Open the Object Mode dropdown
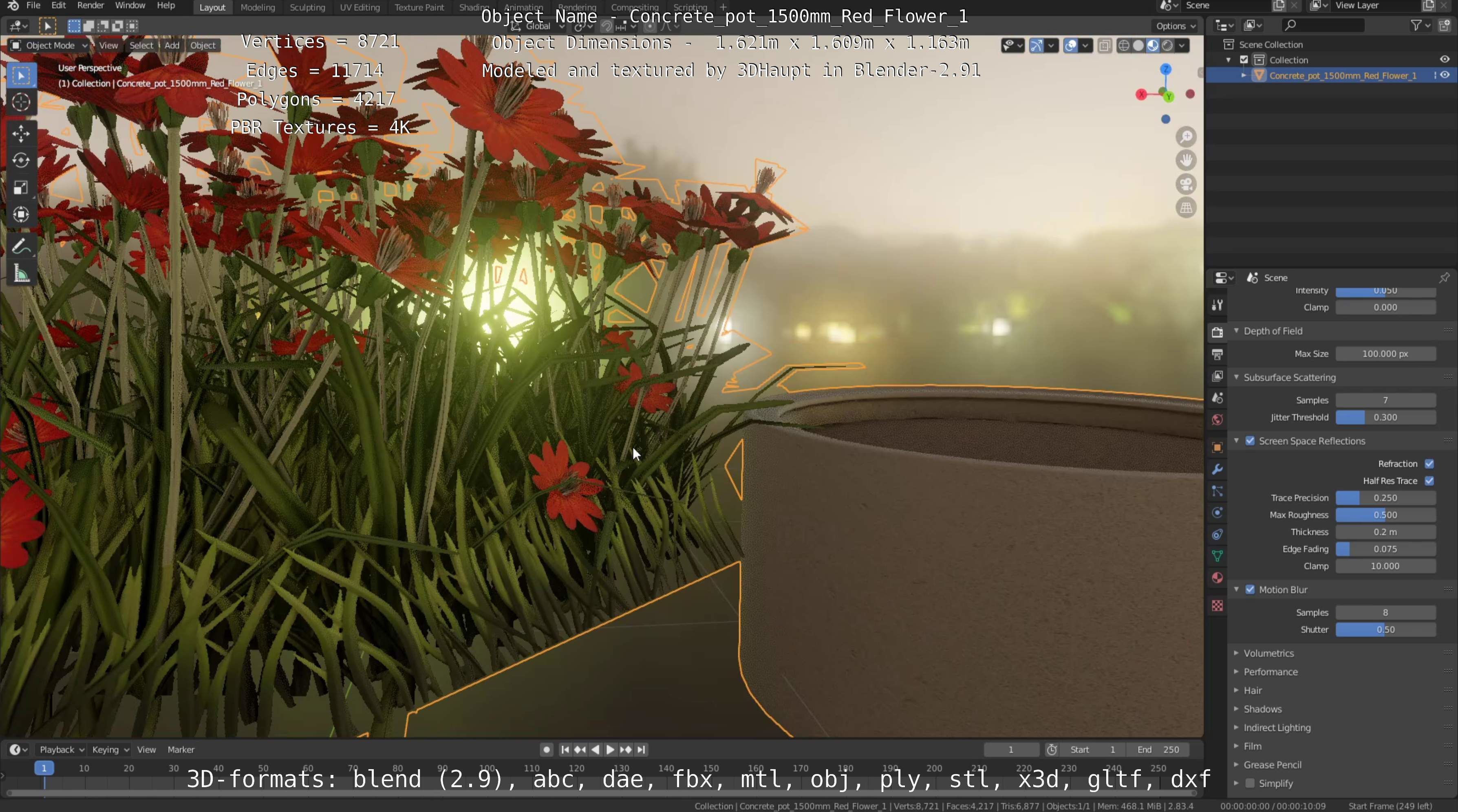The image size is (1458, 812). tap(49, 46)
